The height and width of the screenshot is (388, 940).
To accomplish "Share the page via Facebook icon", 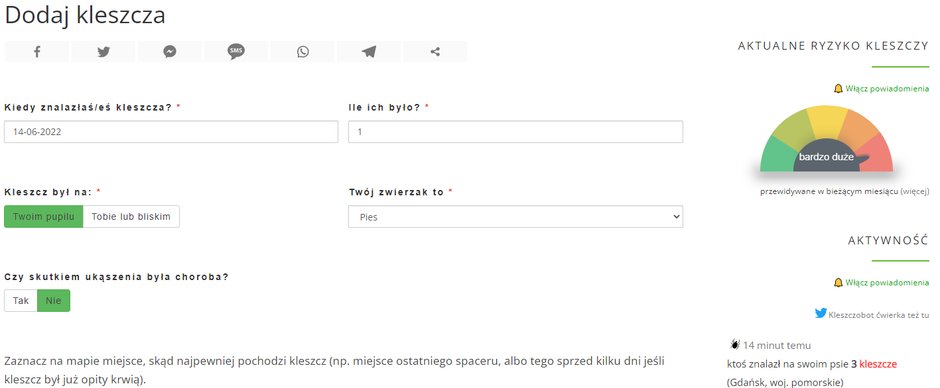I will pyautogui.click(x=37, y=52).
